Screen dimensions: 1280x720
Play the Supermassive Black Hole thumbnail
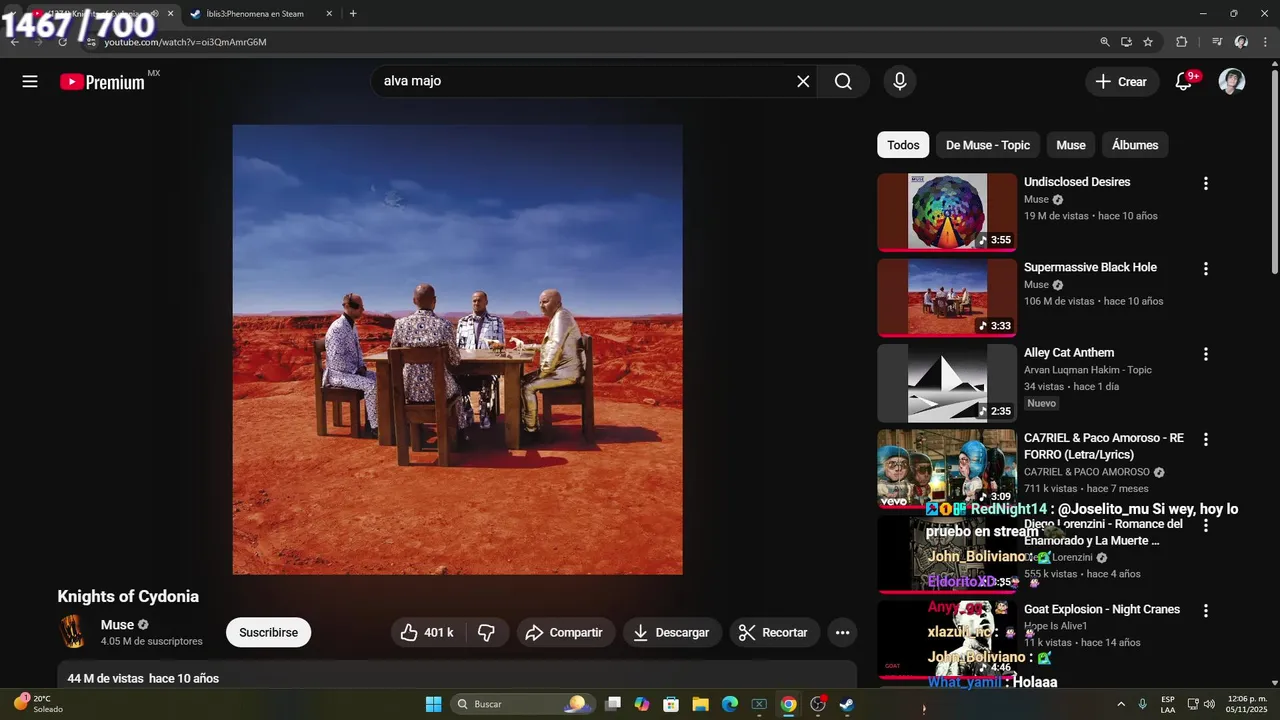point(947,298)
